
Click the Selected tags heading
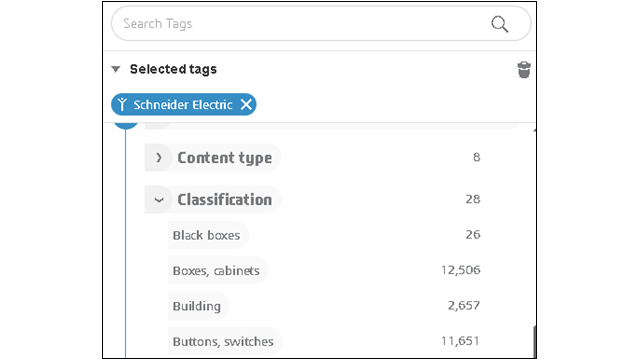[x=173, y=69]
